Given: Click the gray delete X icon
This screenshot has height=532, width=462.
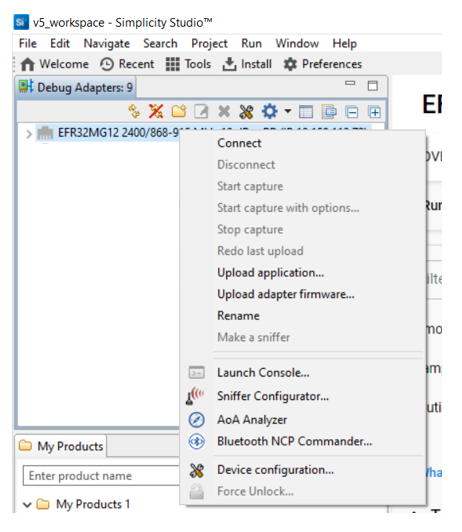Looking at the screenshot, I should tap(224, 111).
